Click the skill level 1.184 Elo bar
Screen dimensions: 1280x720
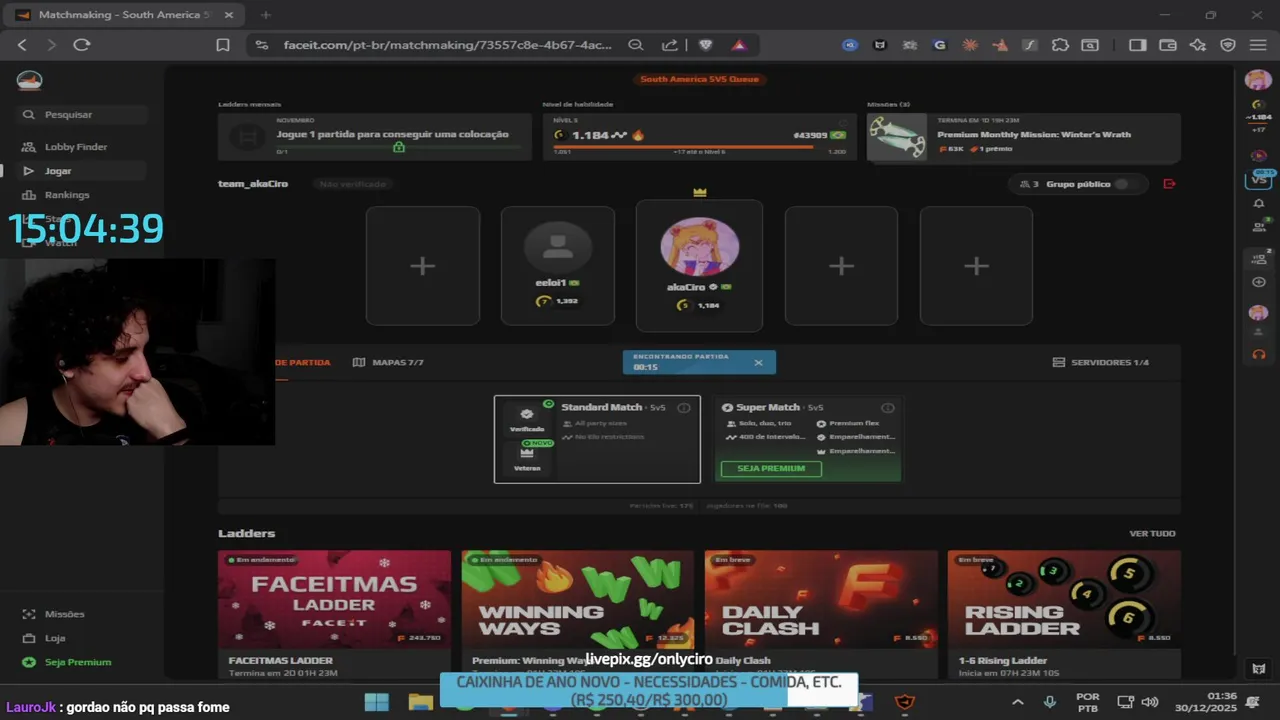699,137
